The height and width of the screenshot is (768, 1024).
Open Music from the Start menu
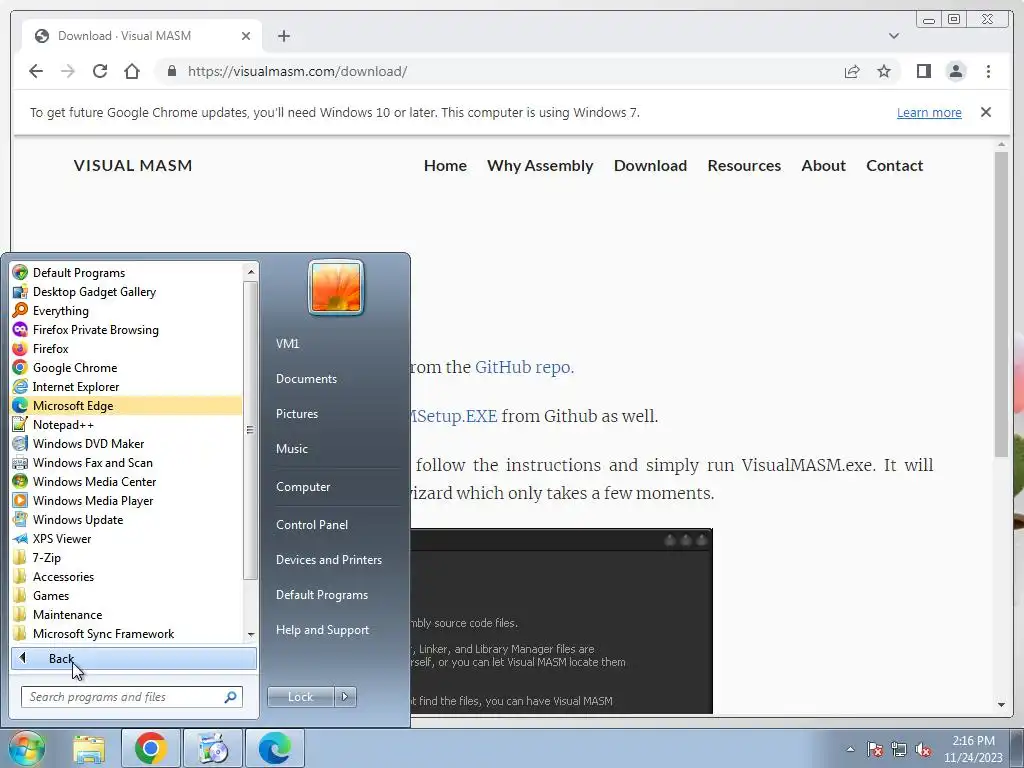[x=291, y=449]
